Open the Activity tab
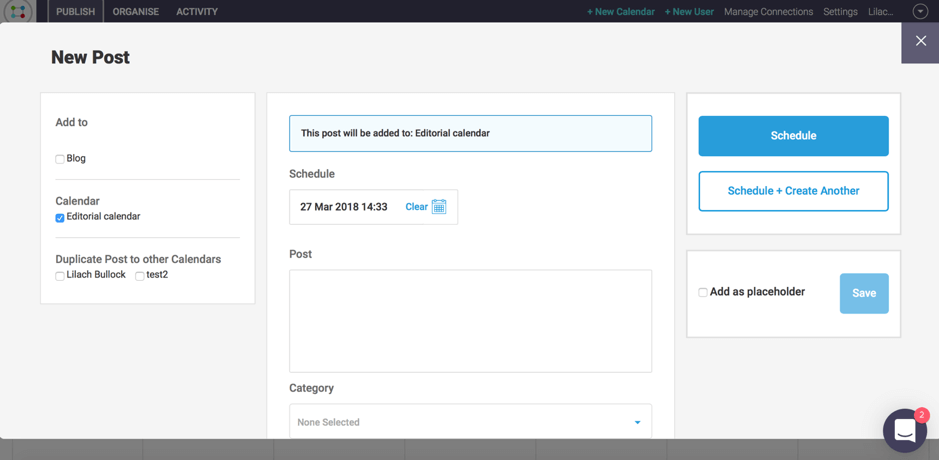Viewport: 939px width, 460px height. point(197,11)
